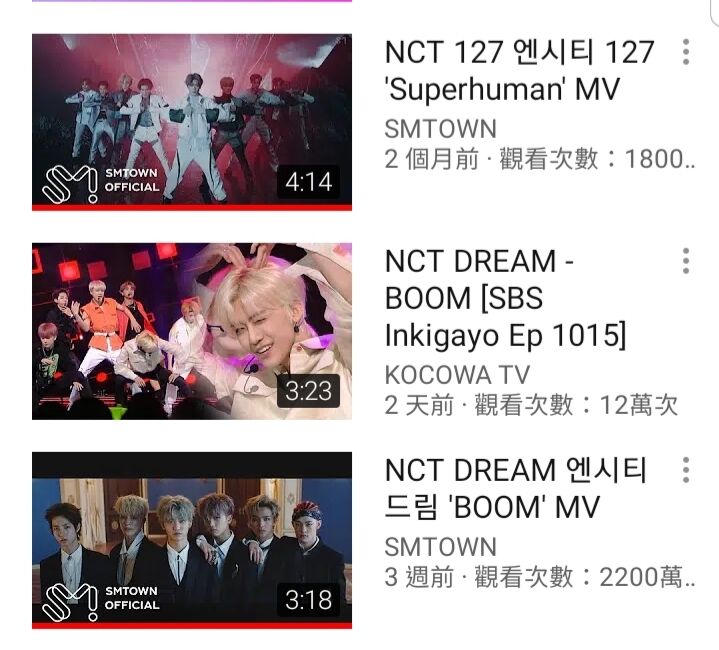Open more options for NCT DREAM Inkigayo video
The image size is (719, 650).
click(x=686, y=261)
